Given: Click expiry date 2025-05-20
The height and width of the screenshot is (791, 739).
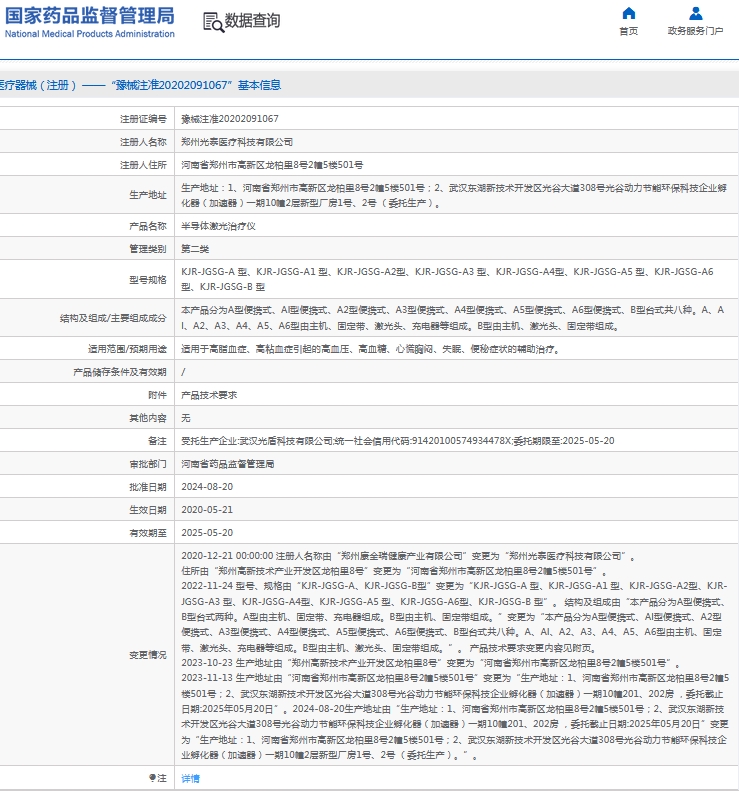Looking at the screenshot, I should [x=207, y=533].
